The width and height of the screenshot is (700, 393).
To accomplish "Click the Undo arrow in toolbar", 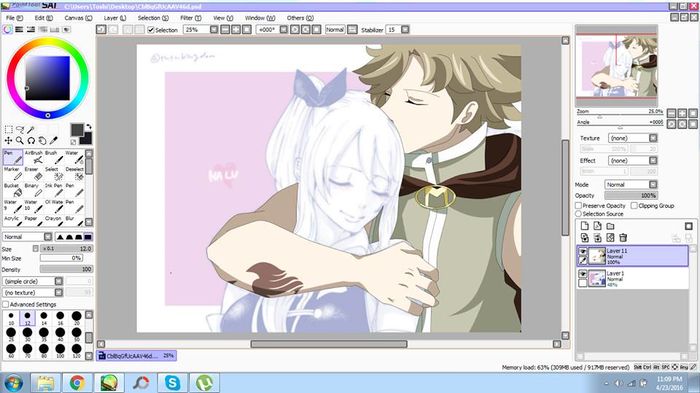I will pyautogui.click(x=101, y=29).
